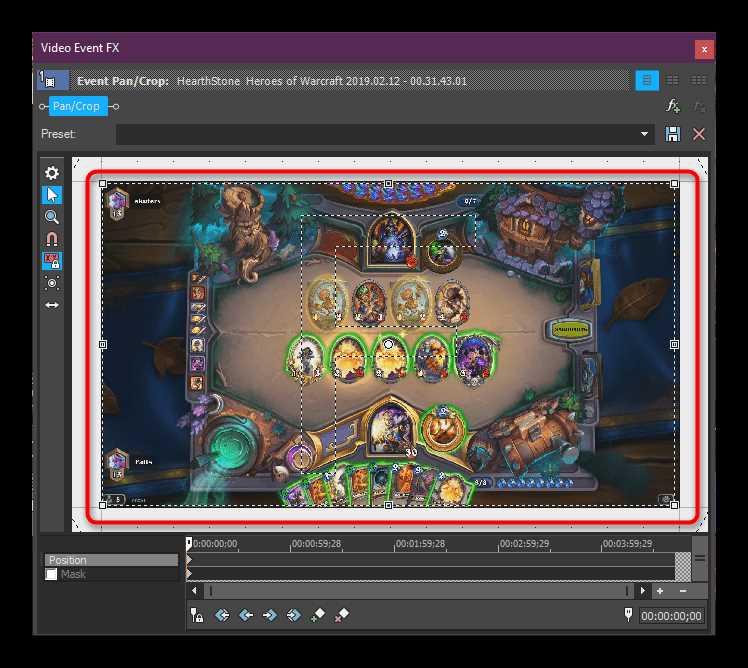Select the Position keyframe row

pos(111,560)
